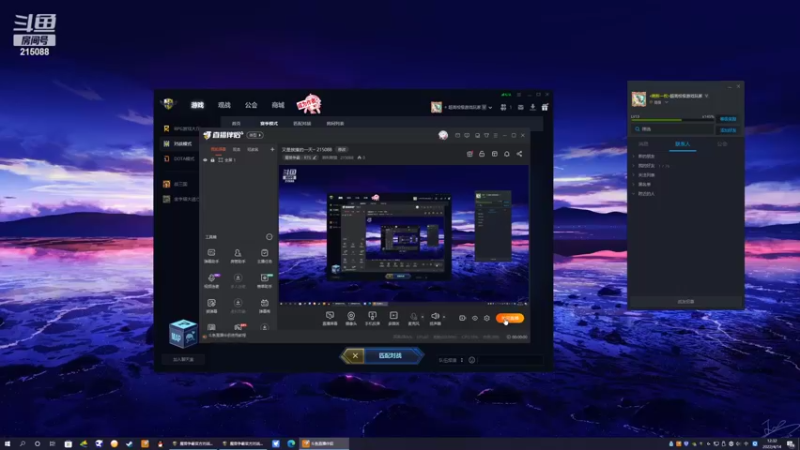The image size is (800, 450).
Task: Open the toolbox tool with red badge
Action: [238, 327]
